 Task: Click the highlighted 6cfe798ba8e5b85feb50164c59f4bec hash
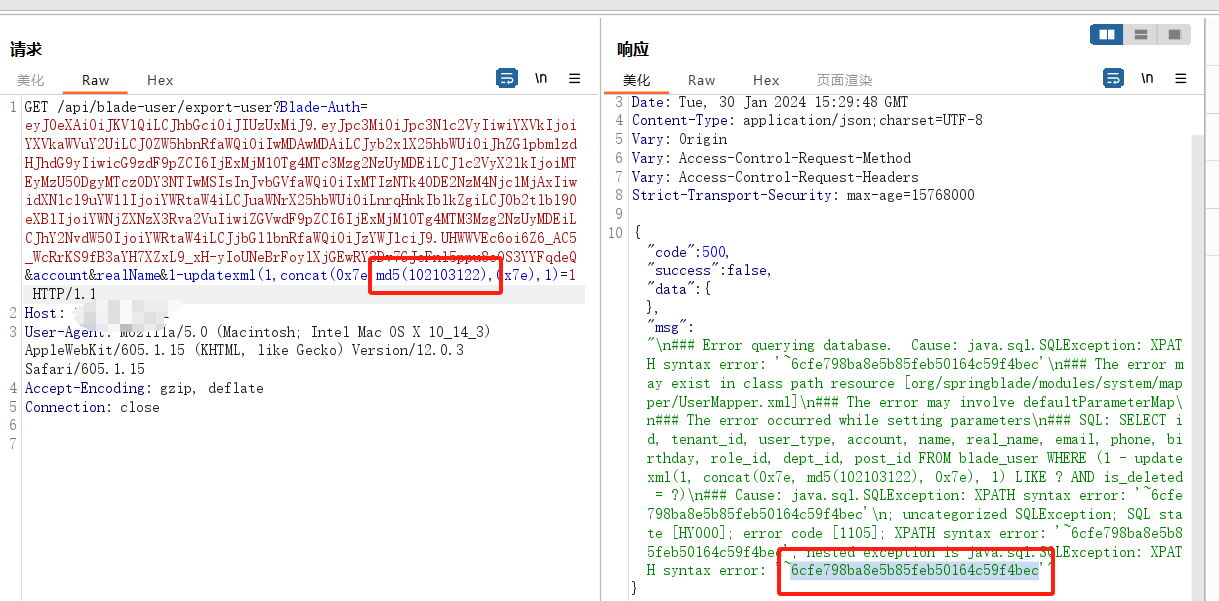tap(914, 570)
